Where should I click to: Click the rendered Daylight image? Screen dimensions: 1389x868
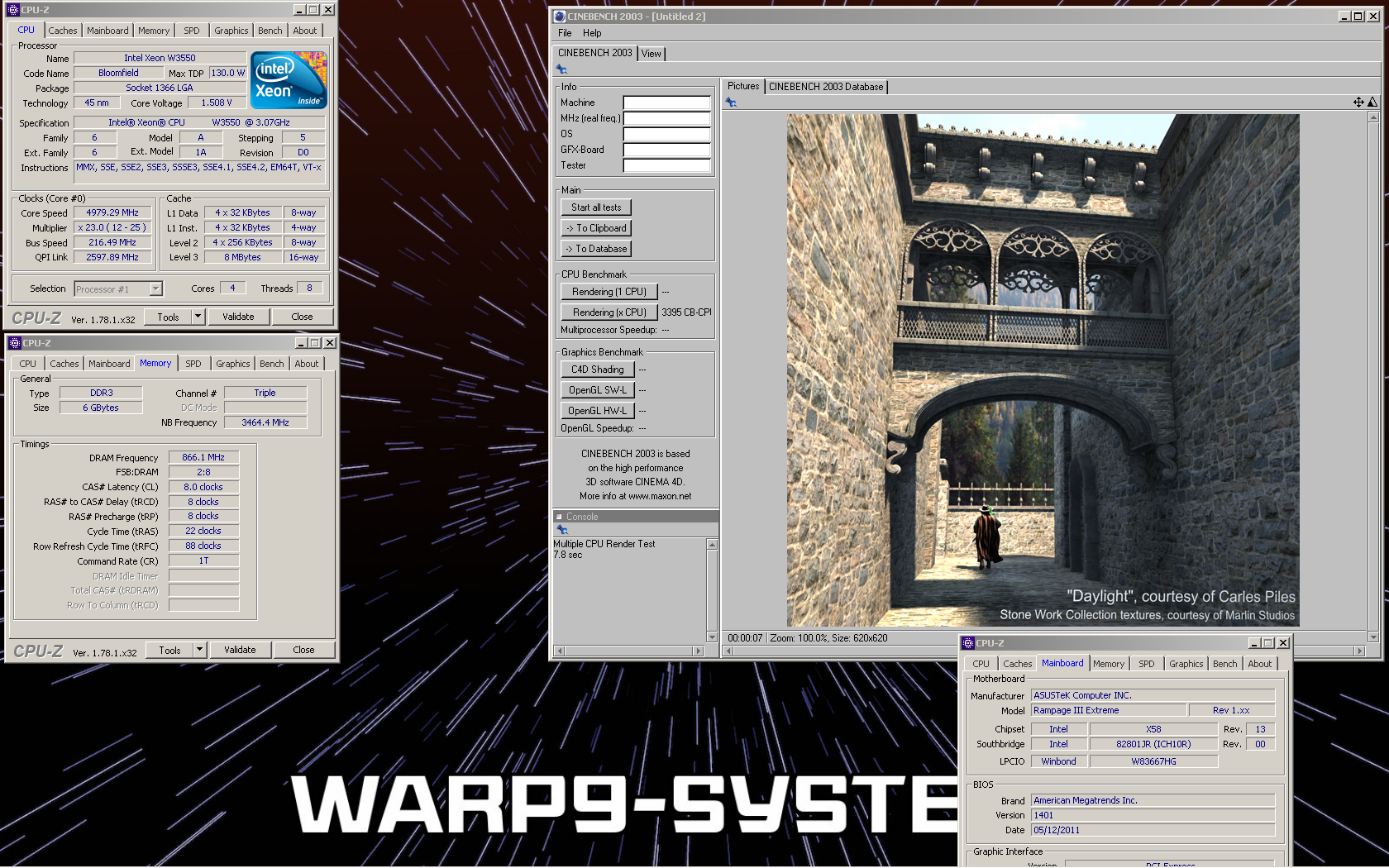coord(1043,370)
